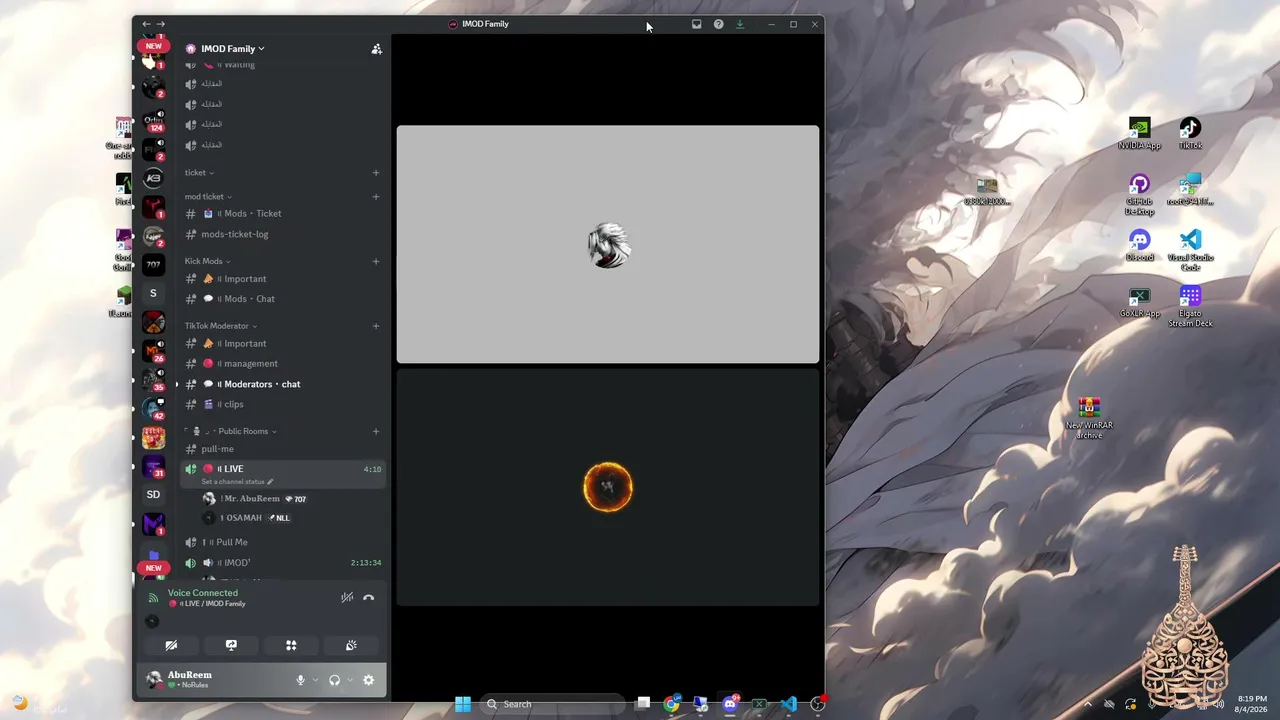
Task: Open Windows Start menu
Action: (x=463, y=704)
